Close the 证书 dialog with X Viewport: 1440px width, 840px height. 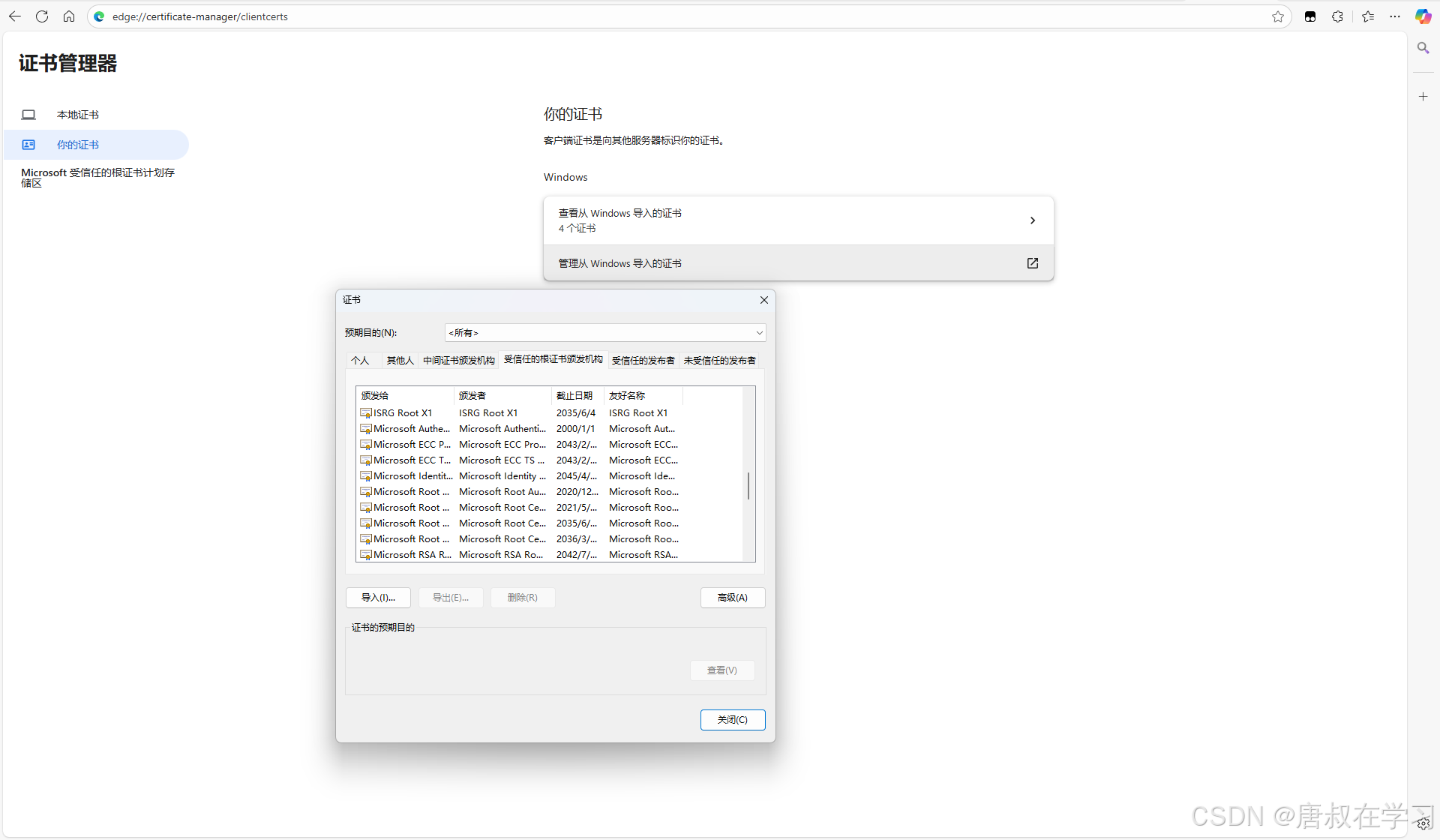(x=764, y=300)
